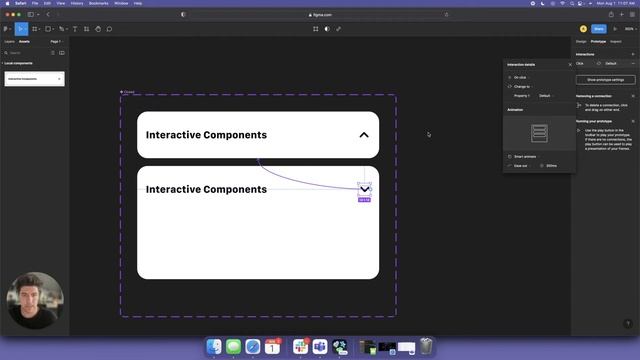Open the File menu

[x=35, y=3]
